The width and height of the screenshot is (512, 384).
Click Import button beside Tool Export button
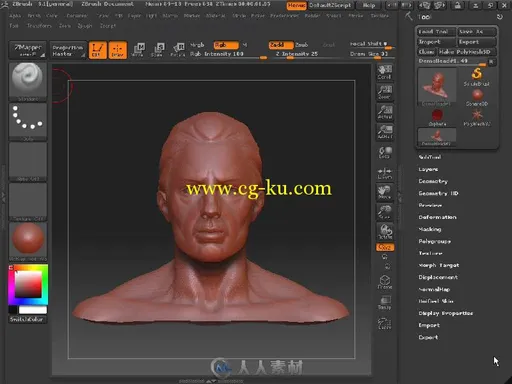click(436, 42)
